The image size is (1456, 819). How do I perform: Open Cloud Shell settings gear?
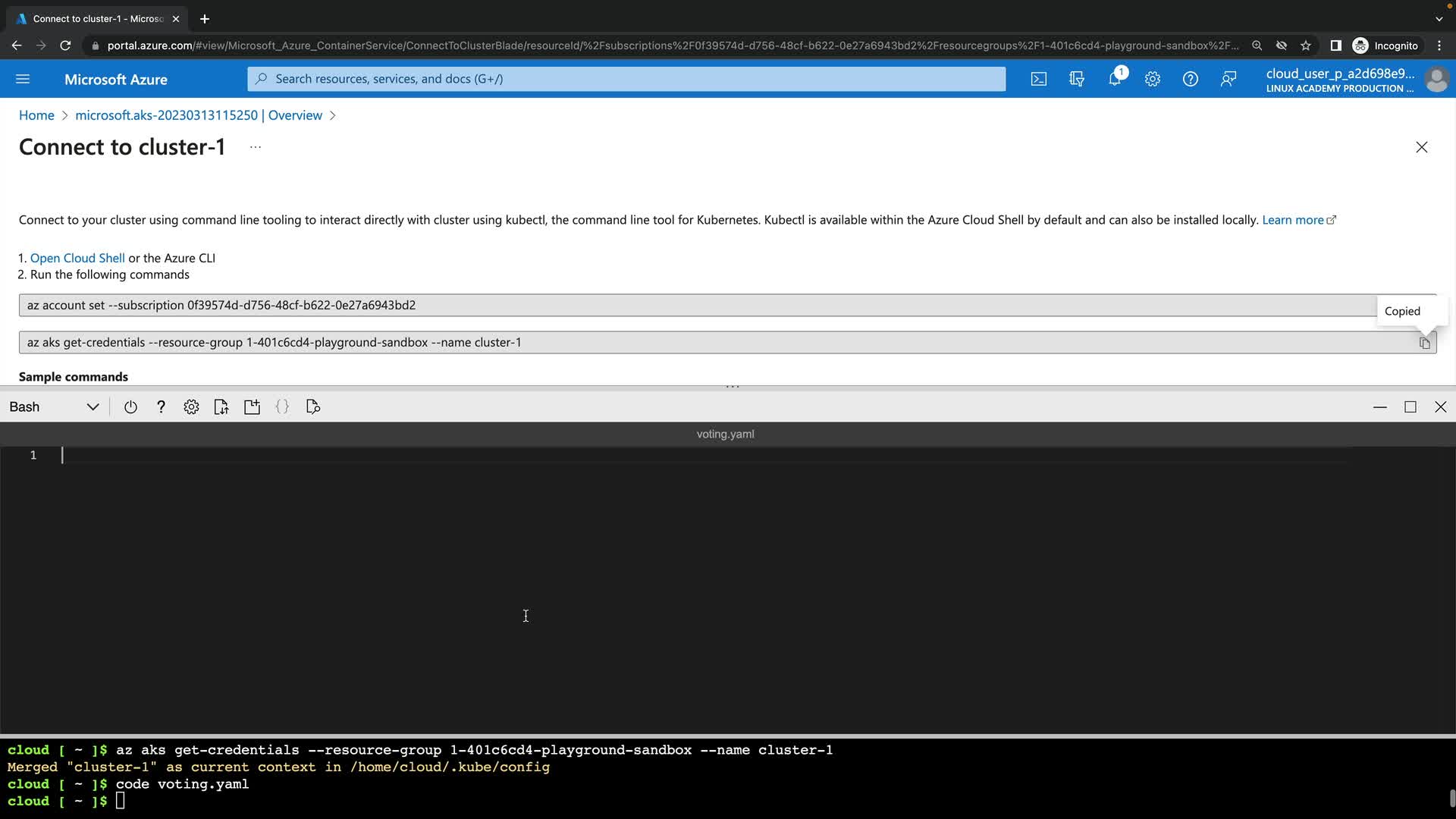[x=191, y=407]
